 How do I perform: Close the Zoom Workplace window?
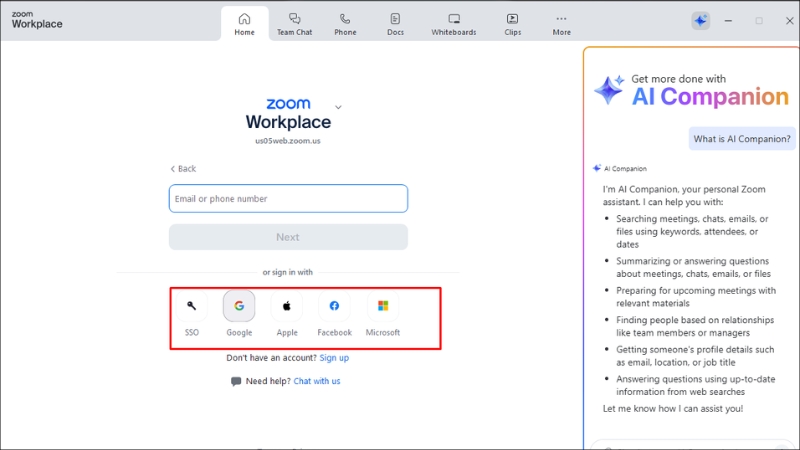click(789, 21)
